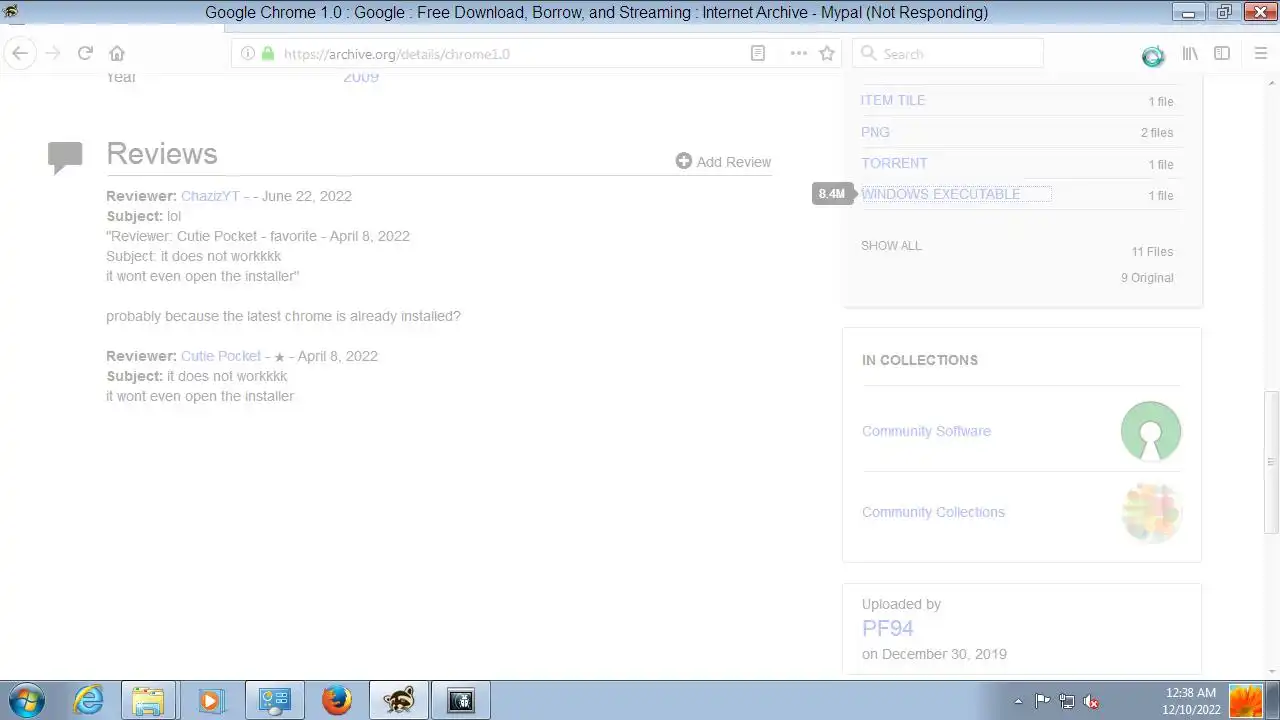Toggle reader view icon
The image size is (1280, 720).
tap(758, 53)
